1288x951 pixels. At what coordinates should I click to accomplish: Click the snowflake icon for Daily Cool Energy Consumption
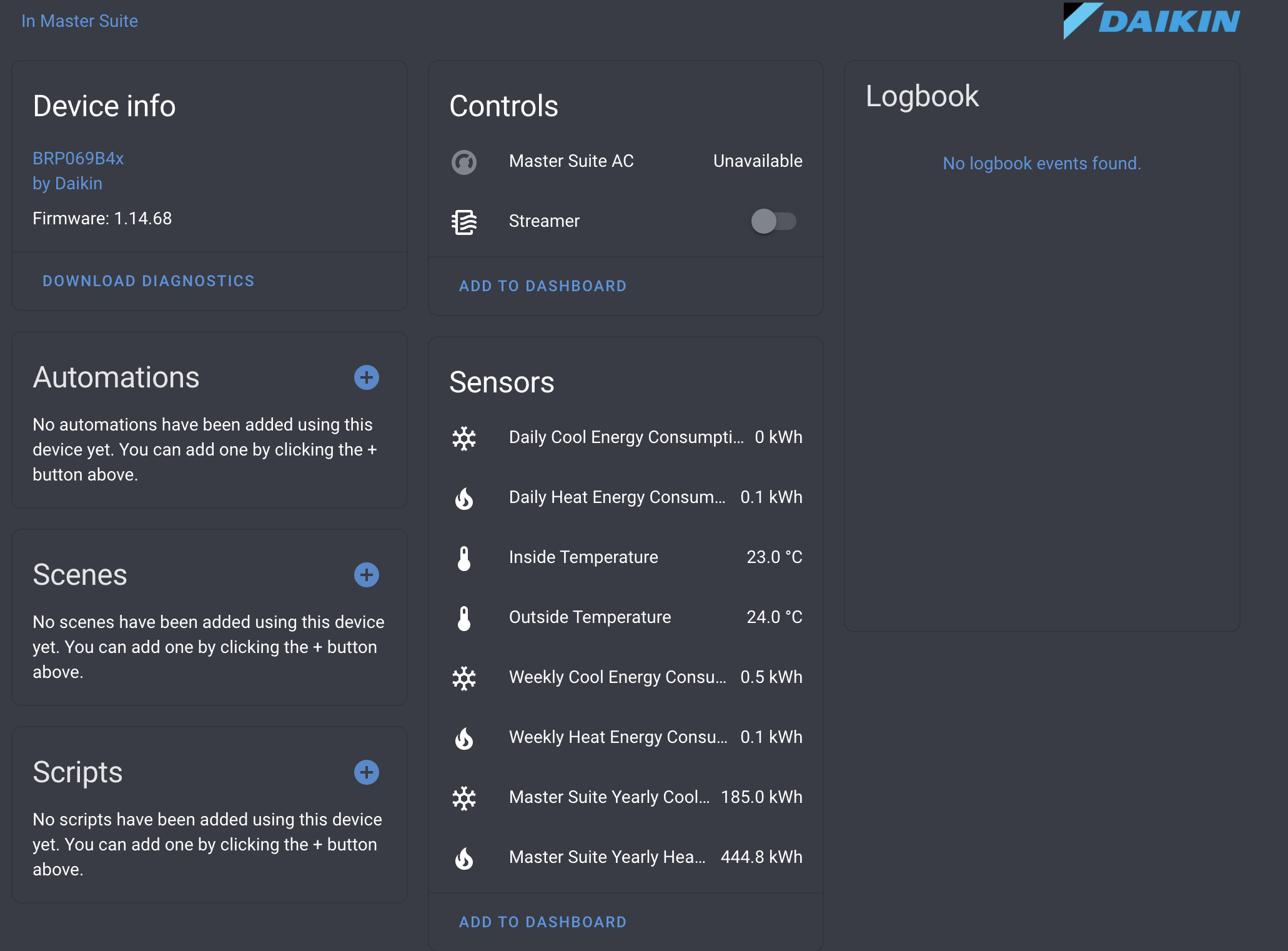coord(465,439)
